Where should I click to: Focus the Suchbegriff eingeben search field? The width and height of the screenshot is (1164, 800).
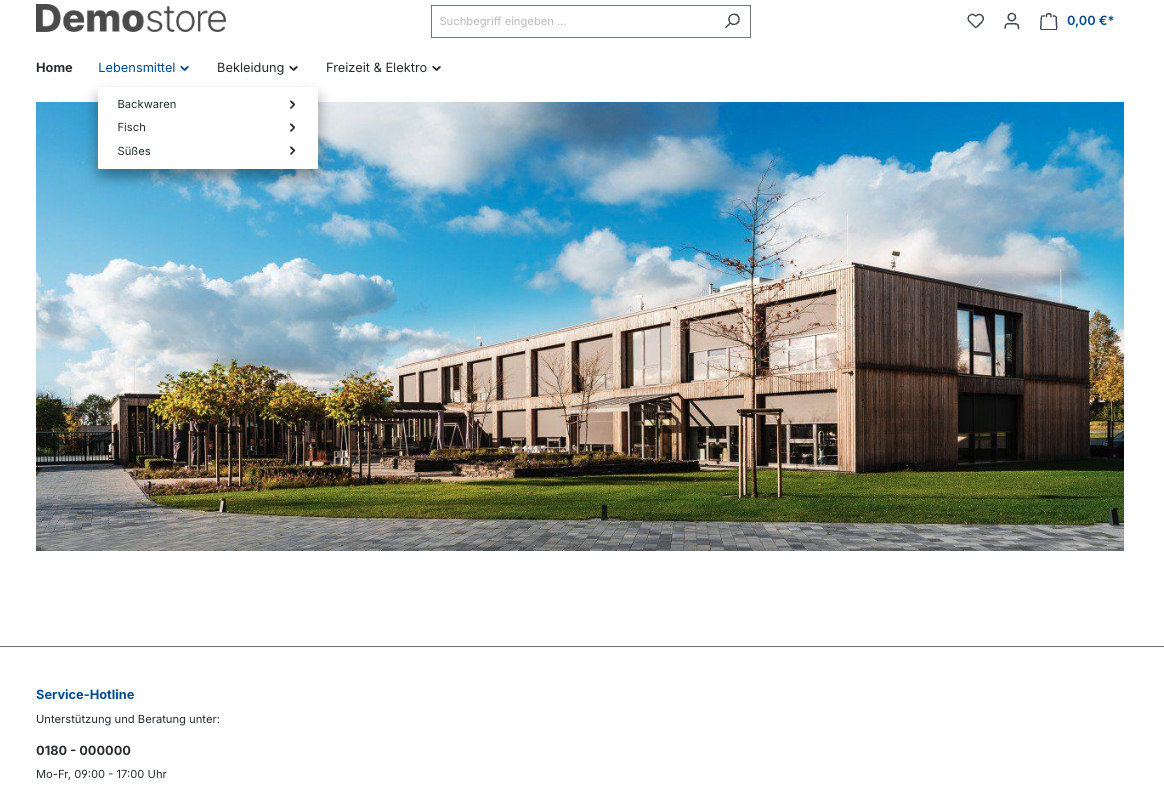(575, 21)
